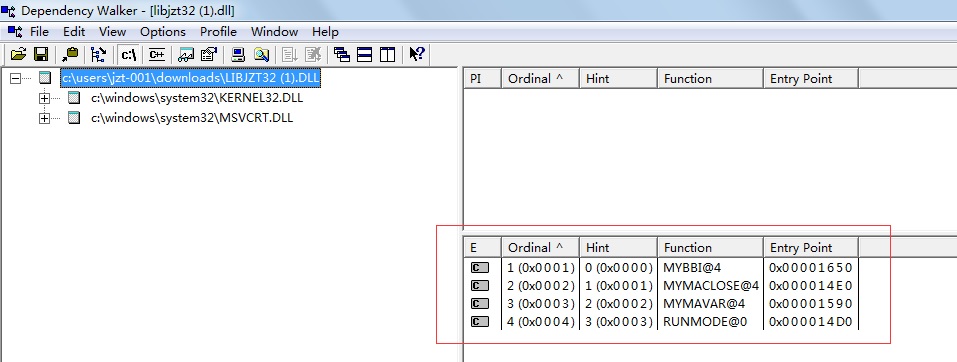Image resolution: width=957 pixels, height=362 pixels.
Task: Click ordinal cell 4 (0x0004)
Action: point(541,322)
